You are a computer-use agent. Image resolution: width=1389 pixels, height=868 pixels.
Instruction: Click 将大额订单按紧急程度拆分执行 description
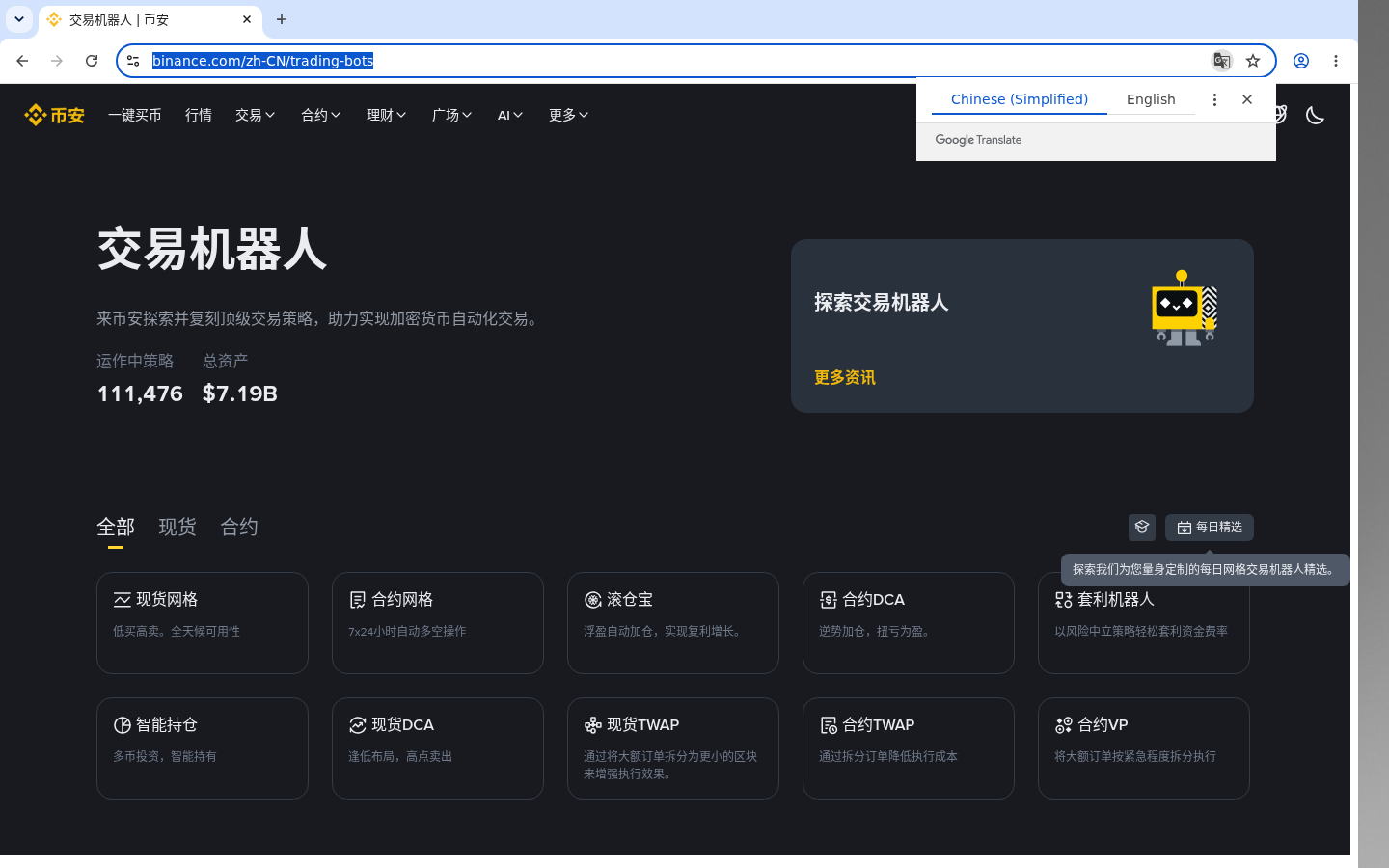[x=1135, y=757]
